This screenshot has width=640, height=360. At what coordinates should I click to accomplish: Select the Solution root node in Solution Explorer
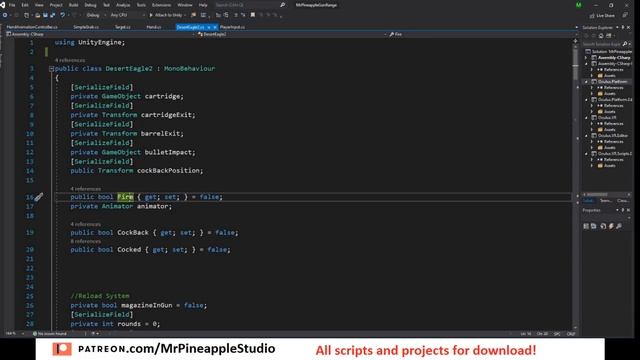[x=609, y=51]
